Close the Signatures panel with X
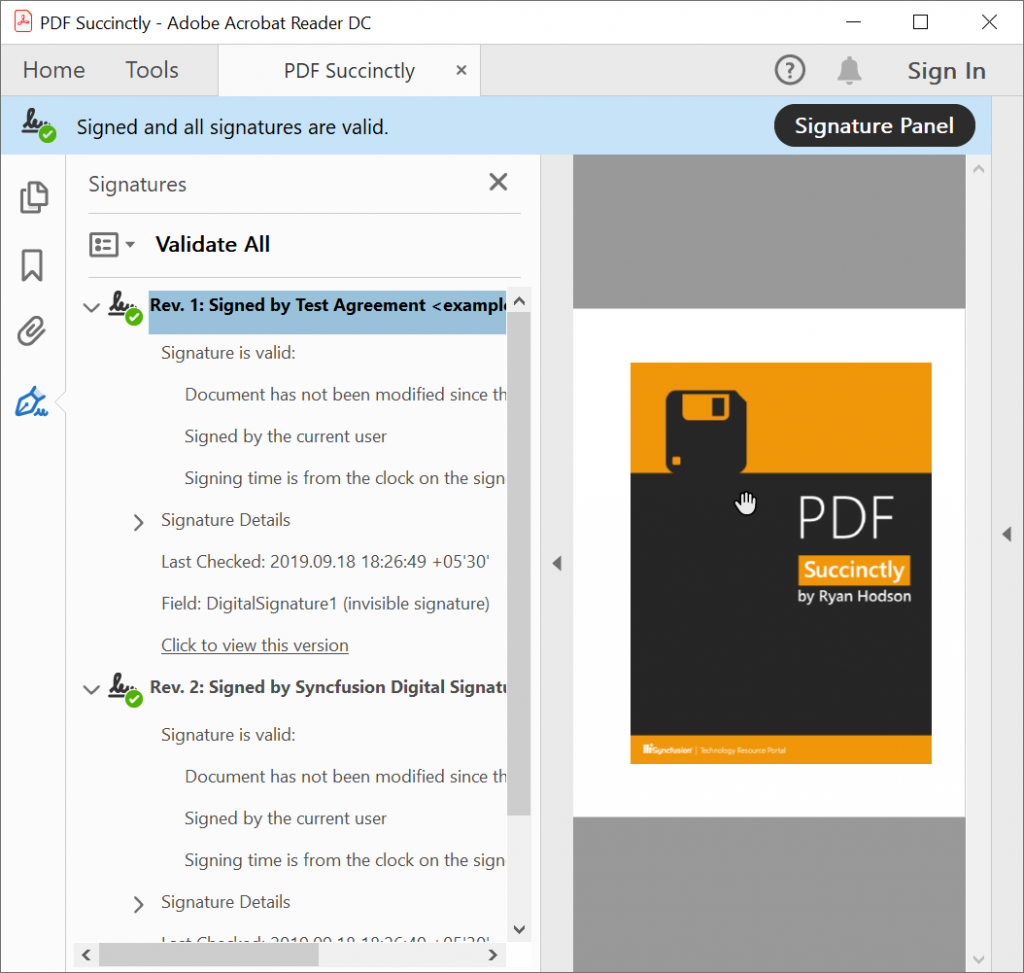1024x973 pixels. 498,182
